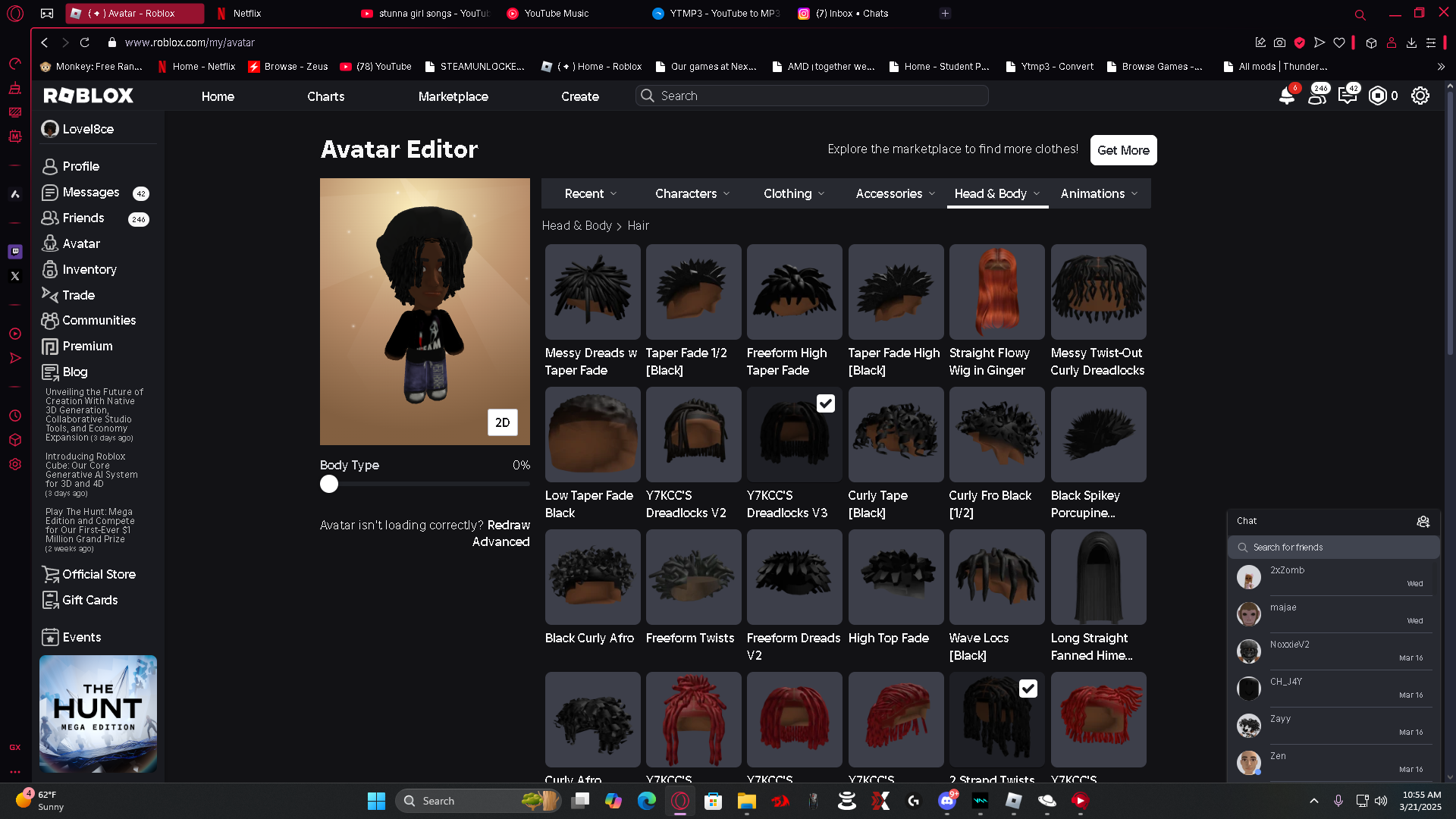Open Inventory from the sidebar
The height and width of the screenshot is (819, 1456).
89,269
